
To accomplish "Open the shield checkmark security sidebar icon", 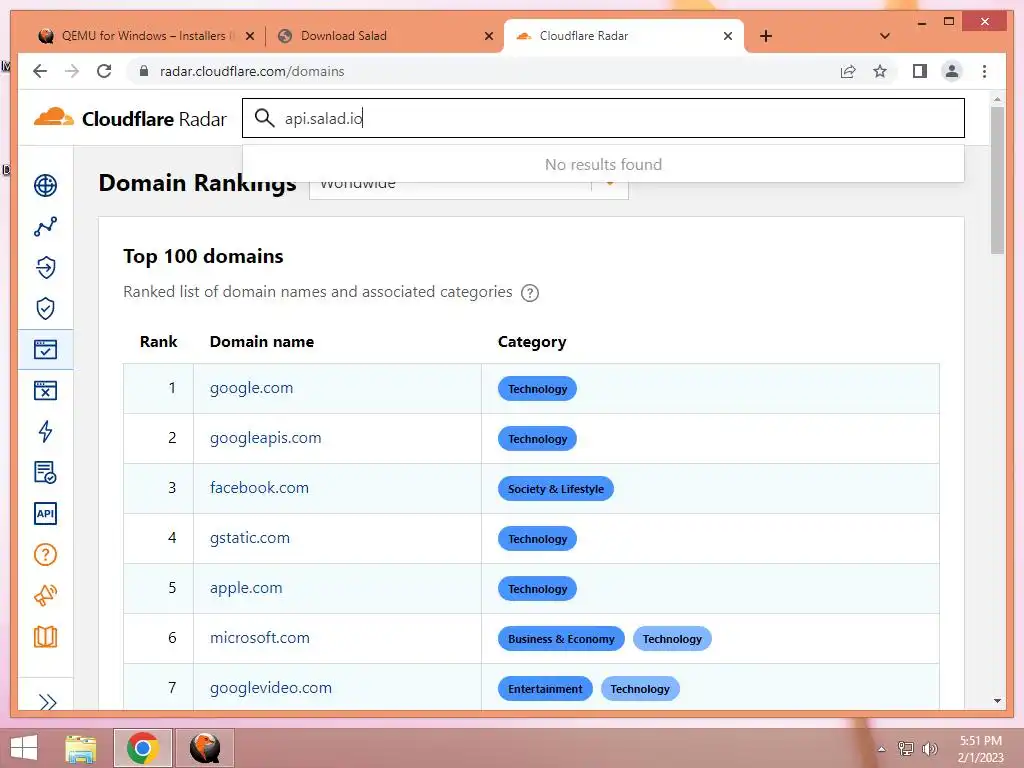I will click(x=45, y=308).
